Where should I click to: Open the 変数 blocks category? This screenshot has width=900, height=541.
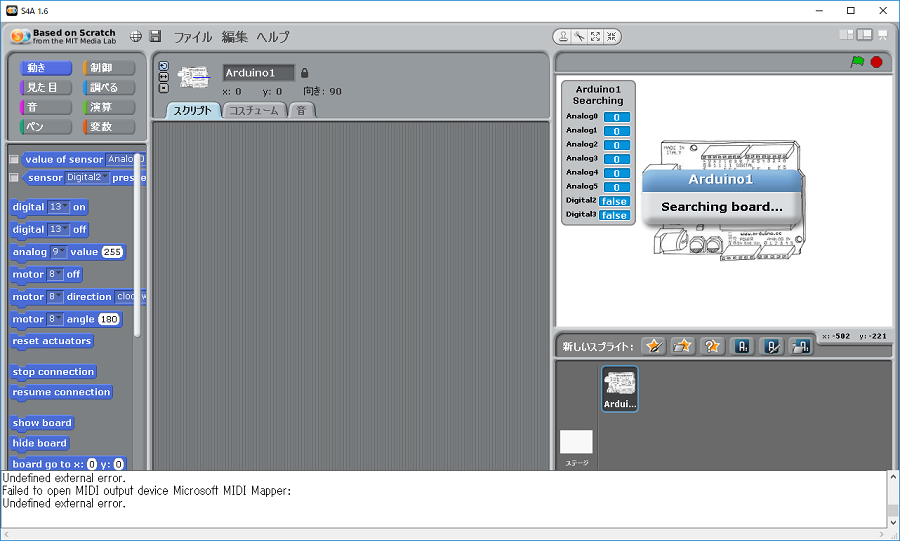coord(109,126)
